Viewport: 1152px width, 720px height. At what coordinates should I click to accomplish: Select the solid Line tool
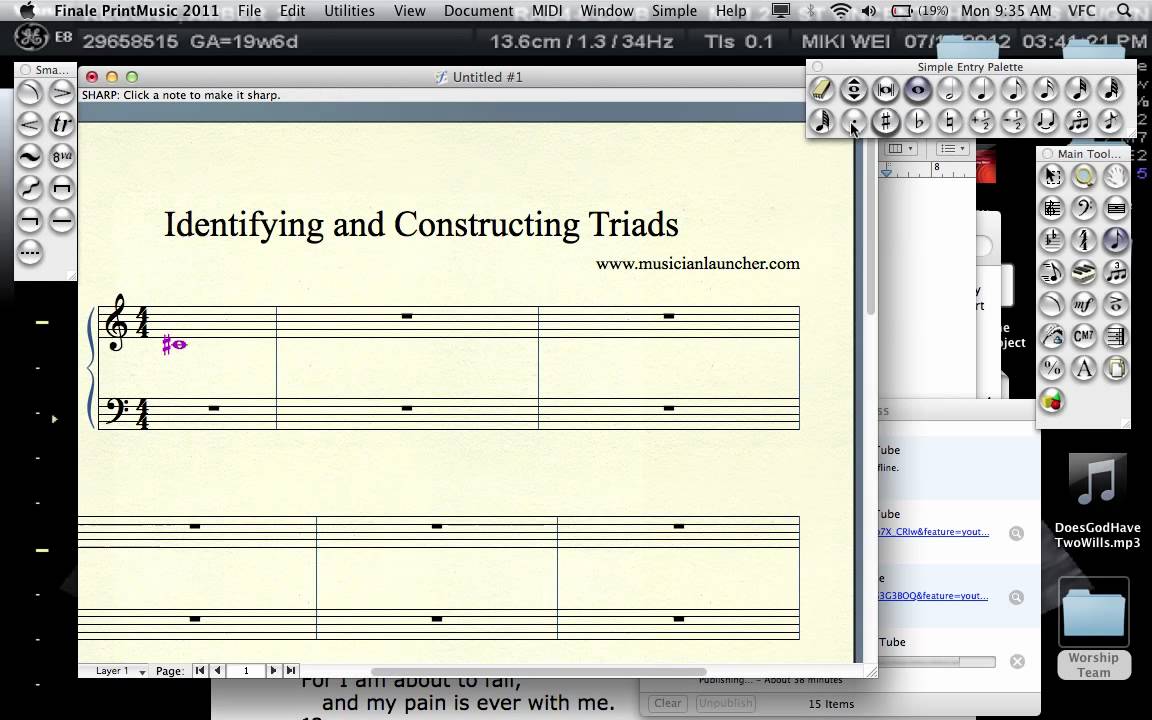pyautogui.click(x=62, y=220)
